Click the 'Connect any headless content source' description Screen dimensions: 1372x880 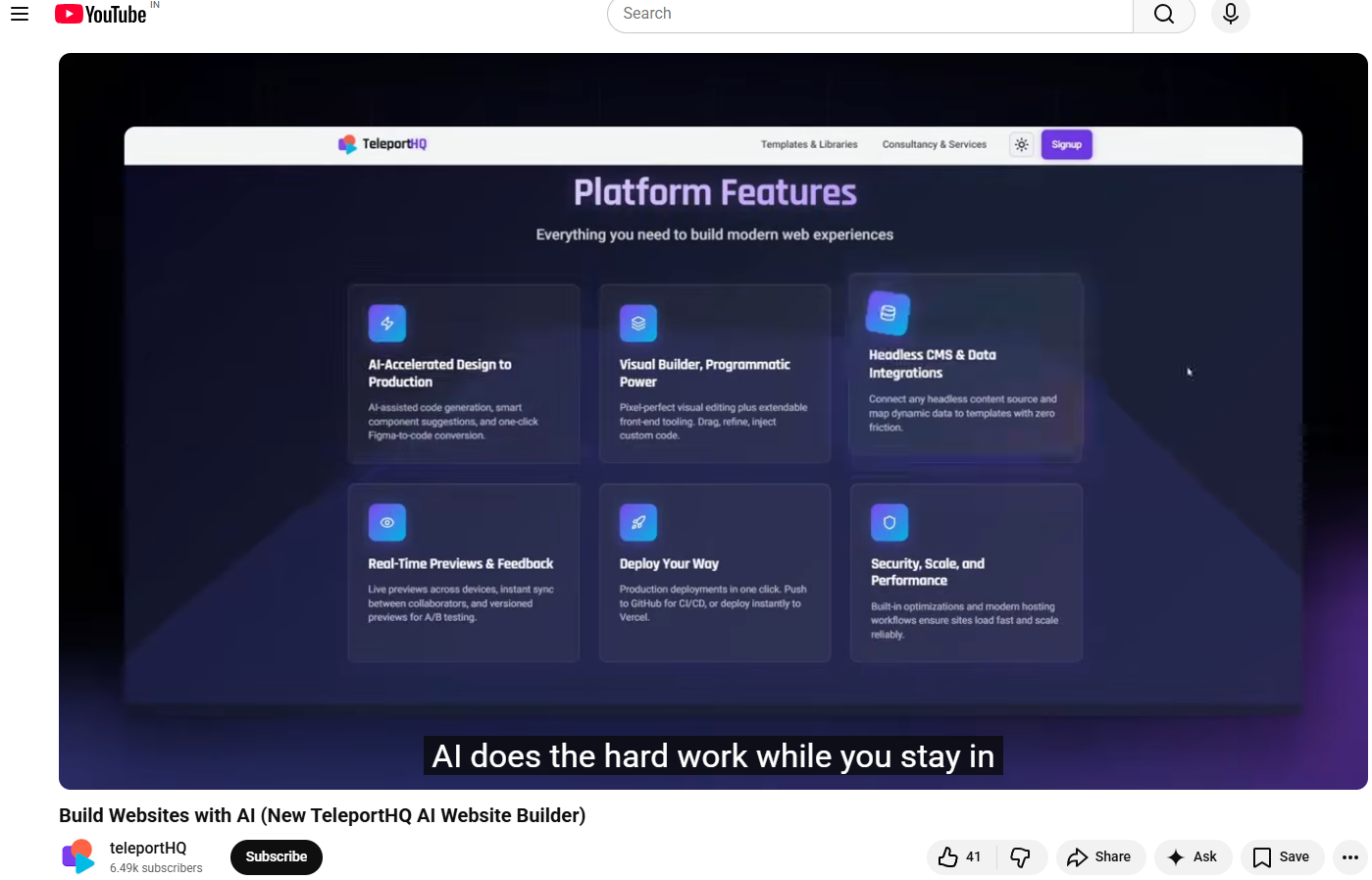(963, 413)
